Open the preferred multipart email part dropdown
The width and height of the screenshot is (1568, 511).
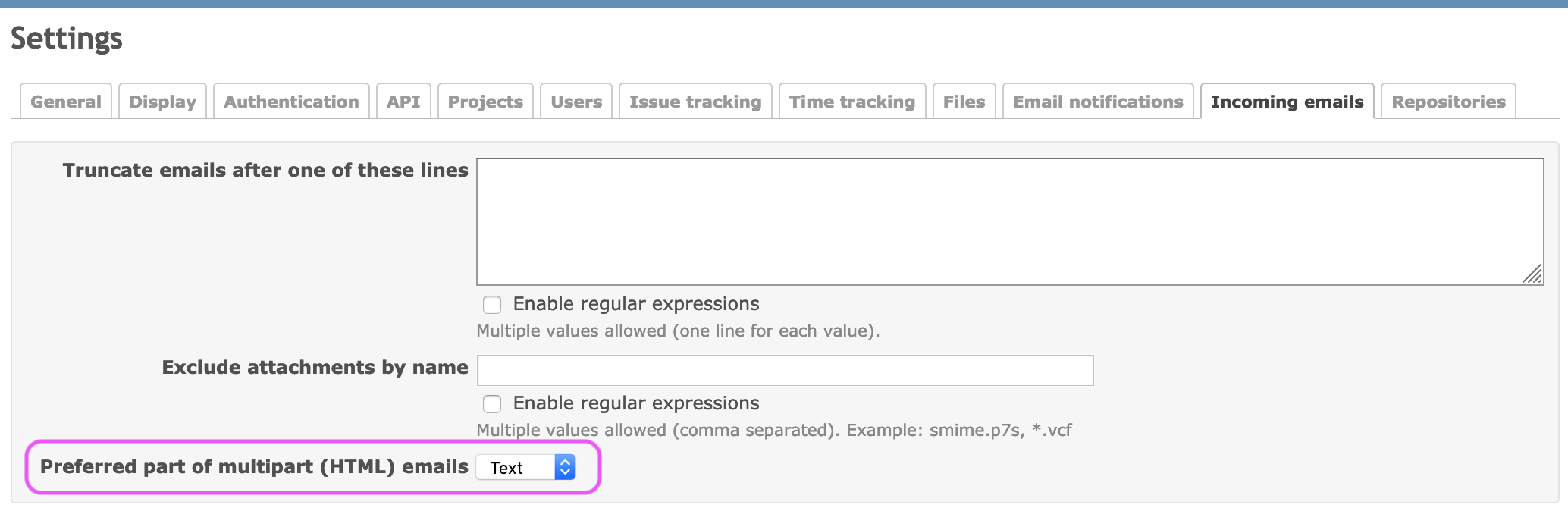pos(526,467)
